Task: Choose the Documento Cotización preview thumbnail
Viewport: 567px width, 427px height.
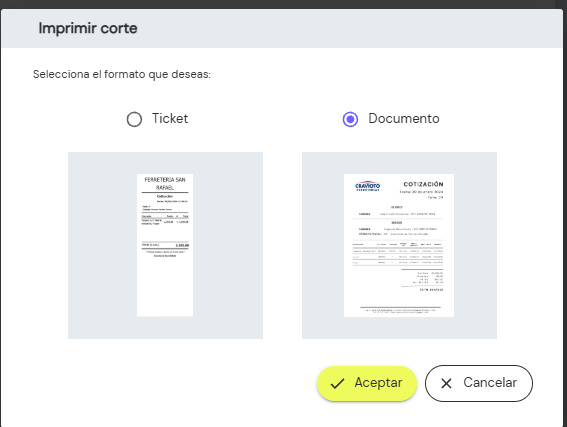Action: pyautogui.click(x=399, y=245)
